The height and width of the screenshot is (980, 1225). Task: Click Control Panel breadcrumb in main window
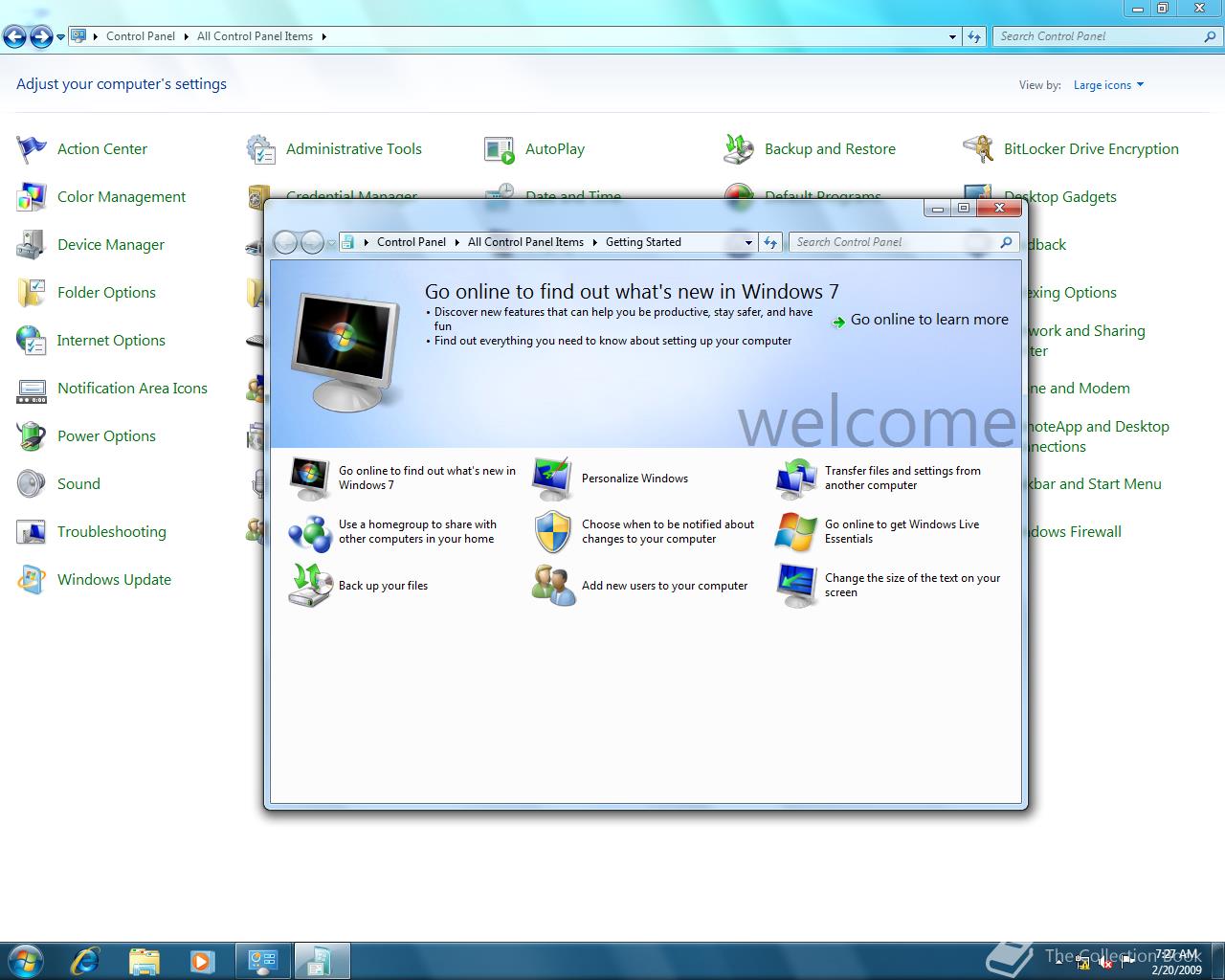pyautogui.click(x=141, y=36)
